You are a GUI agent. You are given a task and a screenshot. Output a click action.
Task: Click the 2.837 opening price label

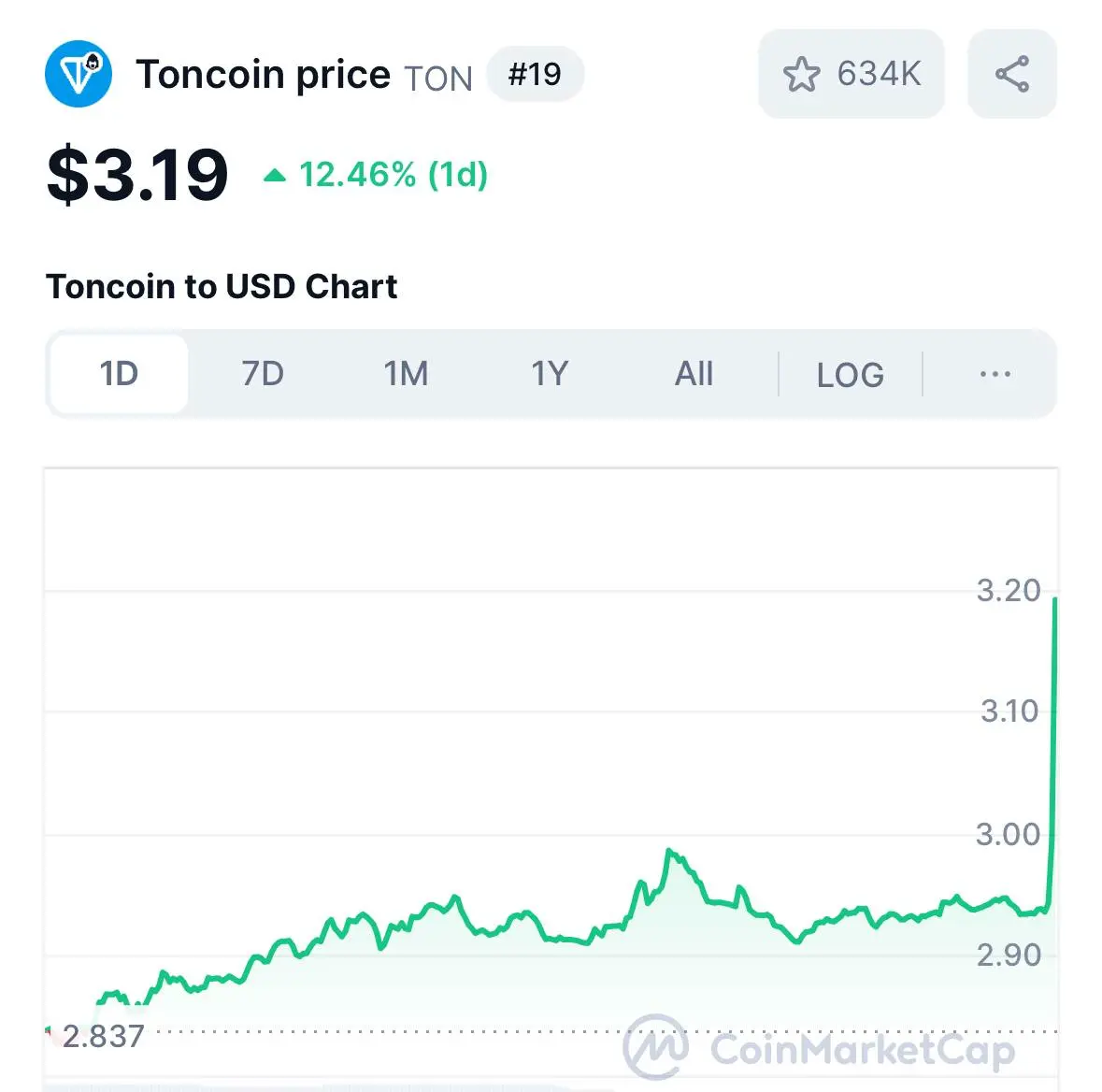click(103, 1036)
